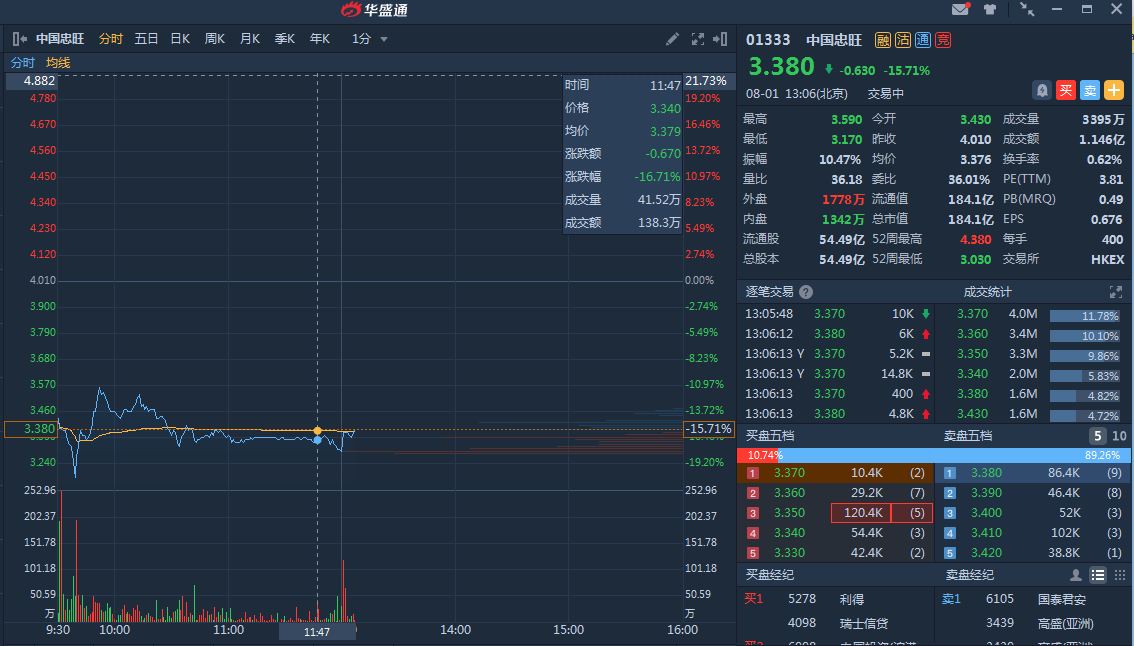This screenshot has height=646, width=1134.
Task: Click the 中国忠旺 chart title
Action: point(60,39)
